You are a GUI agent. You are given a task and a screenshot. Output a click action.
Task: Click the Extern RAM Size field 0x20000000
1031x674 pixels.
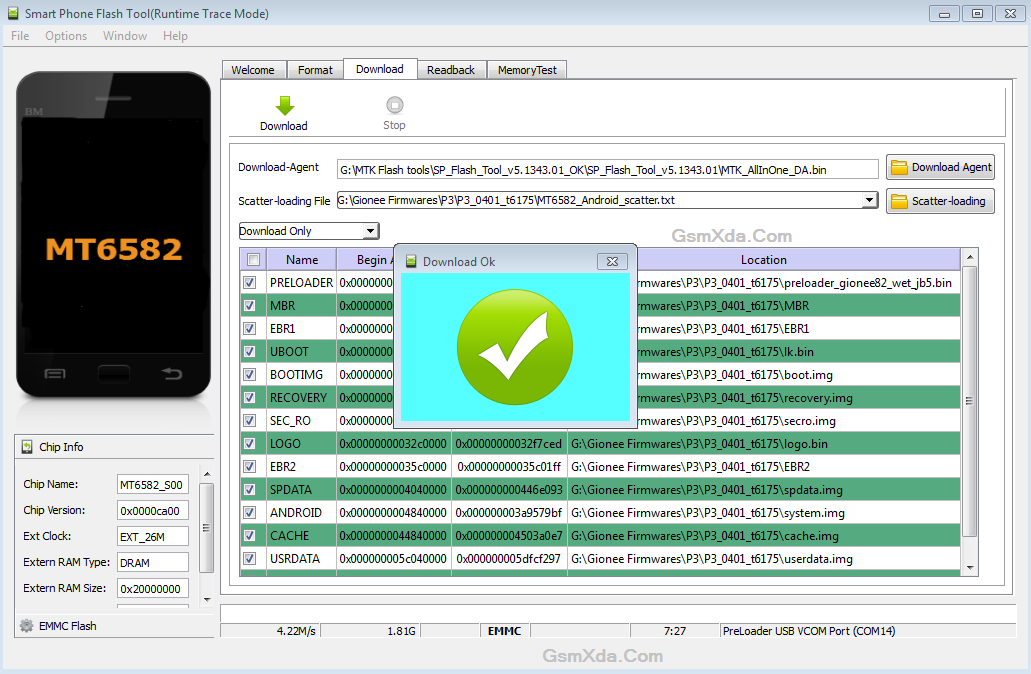pos(153,589)
